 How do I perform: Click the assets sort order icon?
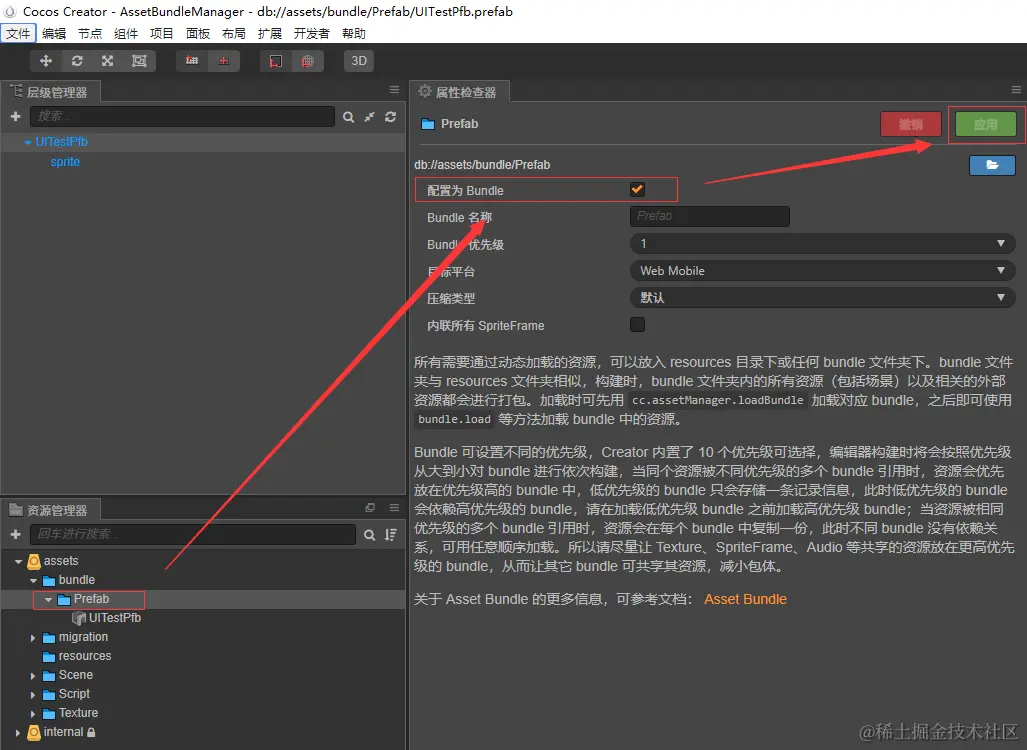(x=390, y=535)
